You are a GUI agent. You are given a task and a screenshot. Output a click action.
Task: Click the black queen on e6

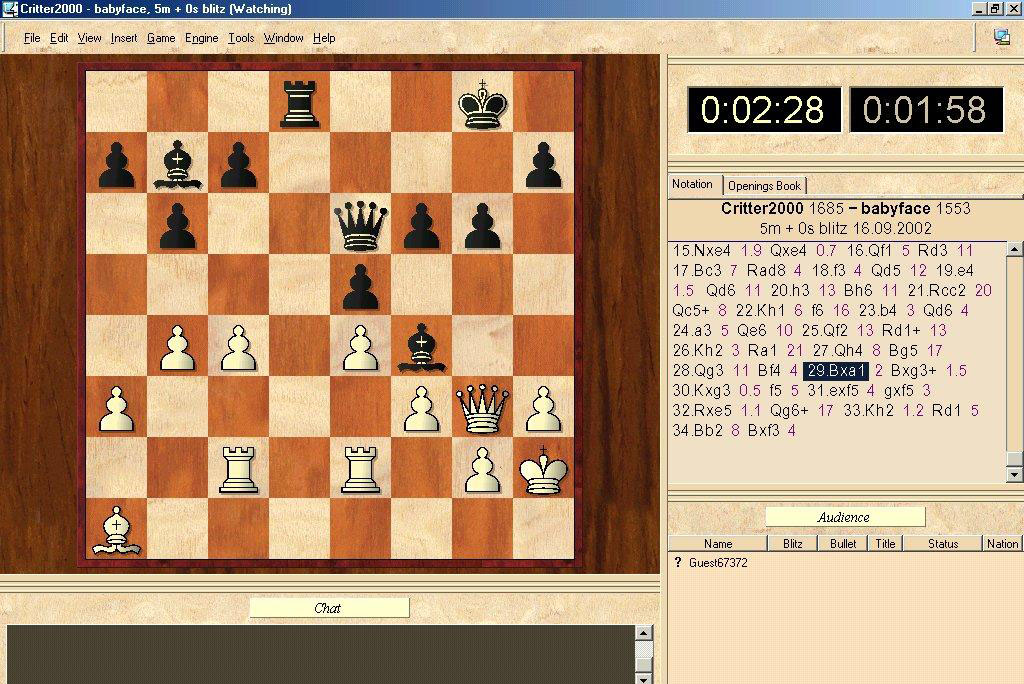[x=359, y=225]
